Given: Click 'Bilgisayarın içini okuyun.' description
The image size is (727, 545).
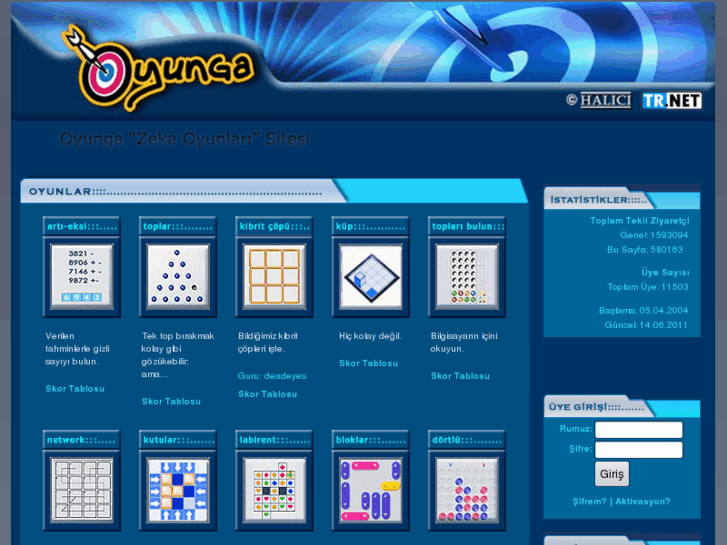Looking at the screenshot, I should [x=464, y=342].
